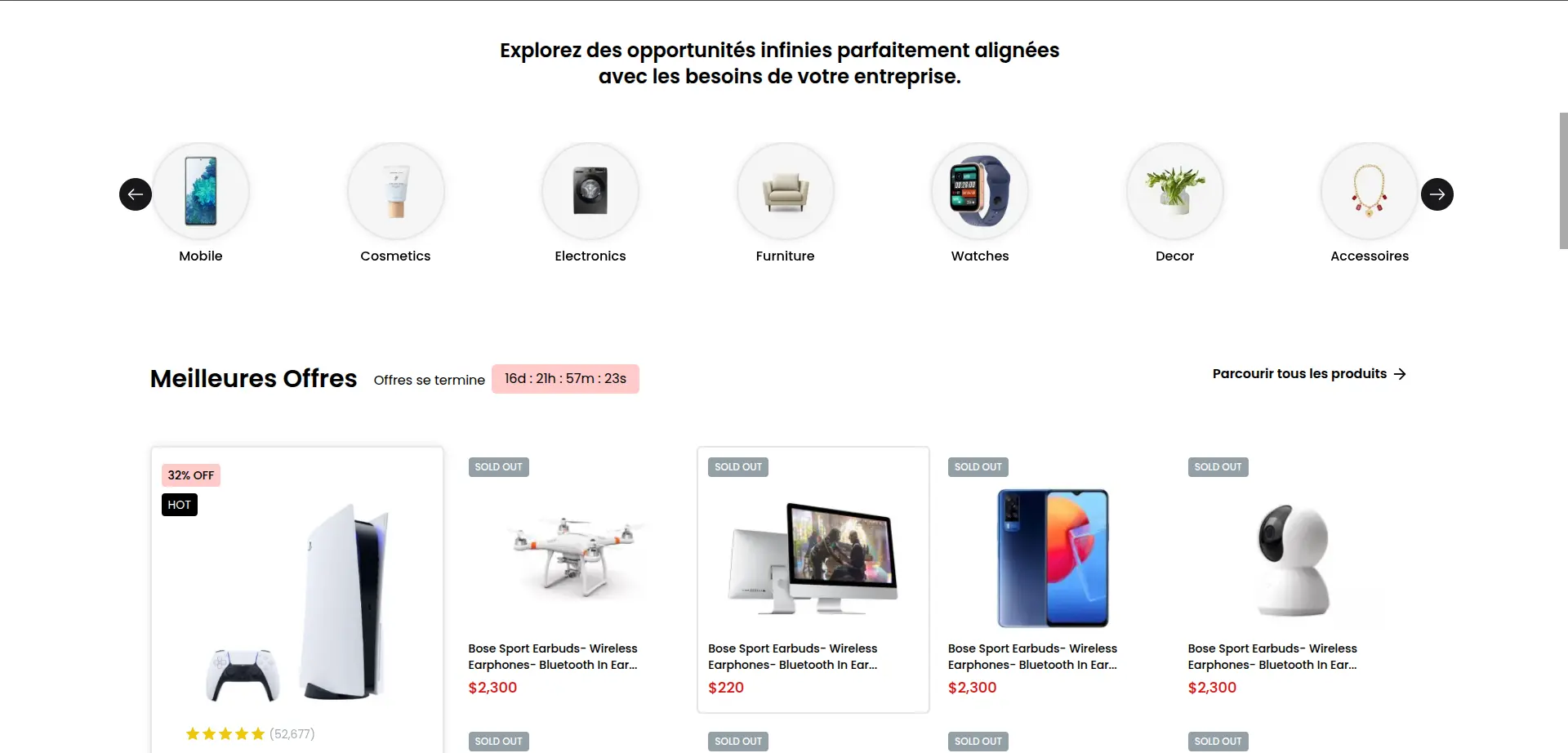Open the iMac computer product image
The width and height of the screenshot is (1568, 753).
pyautogui.click(x=813, y=559)
